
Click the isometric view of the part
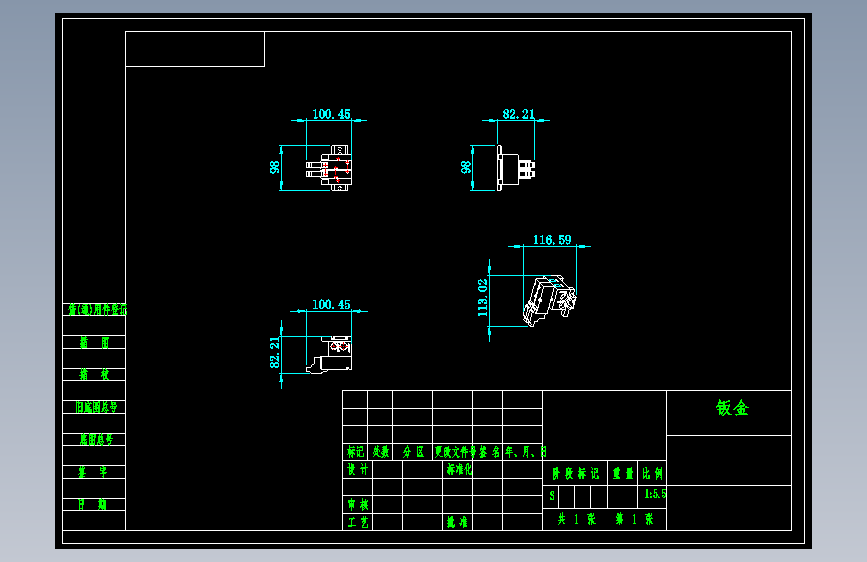(x=550, y=301)
